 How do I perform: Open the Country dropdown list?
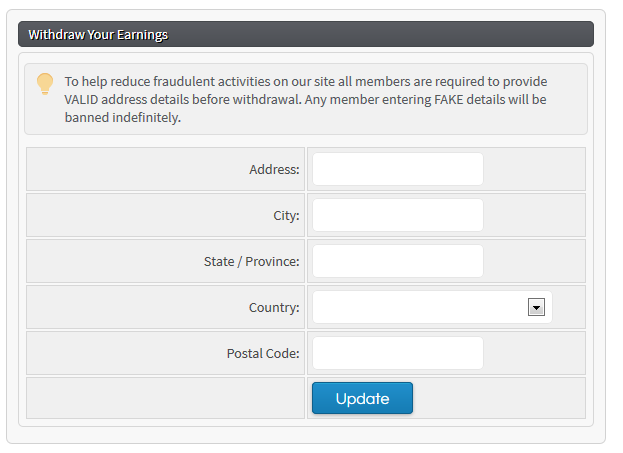coord(431,307)
